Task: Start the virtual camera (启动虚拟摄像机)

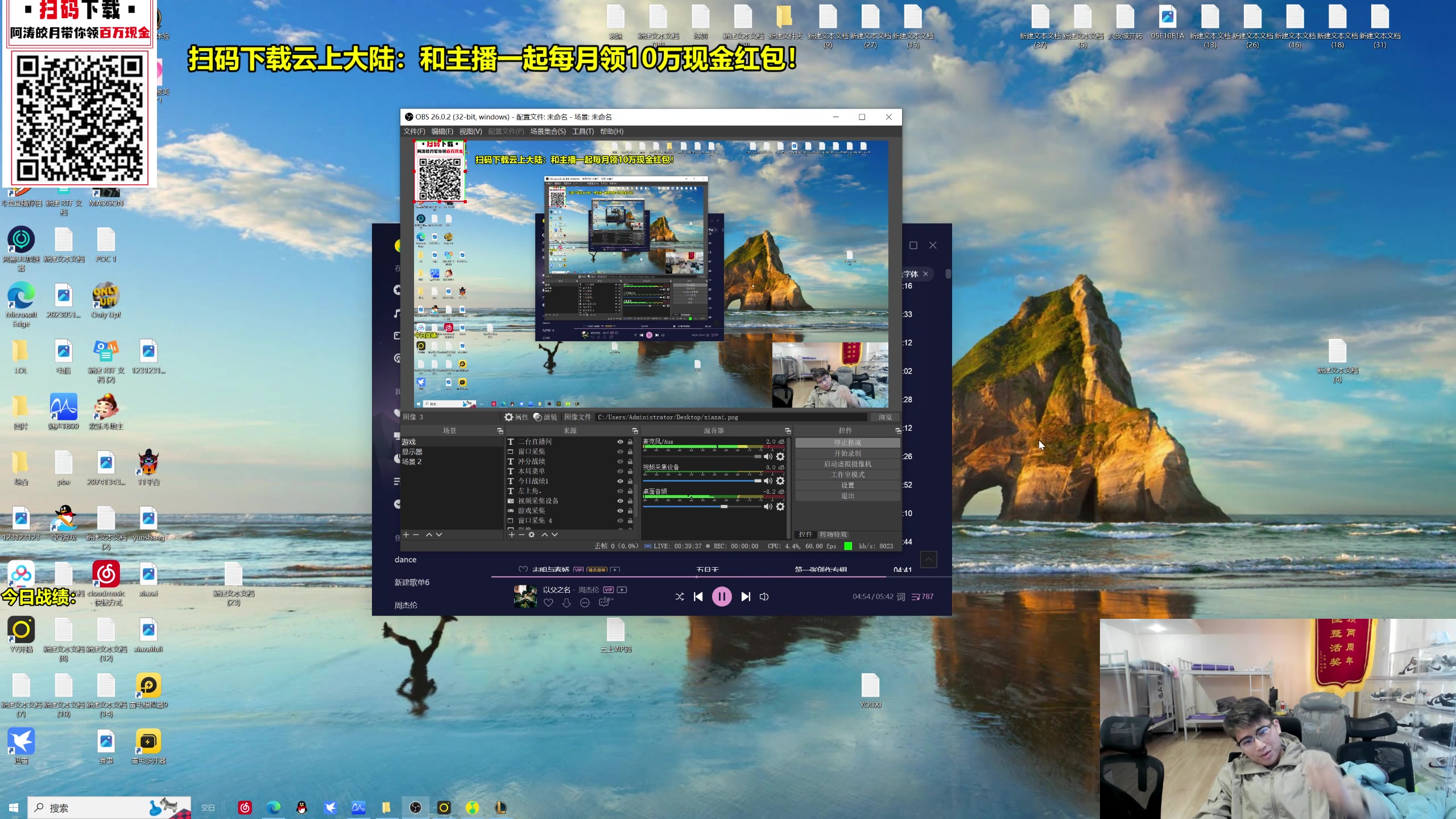Action: click(x=847, y=464)
